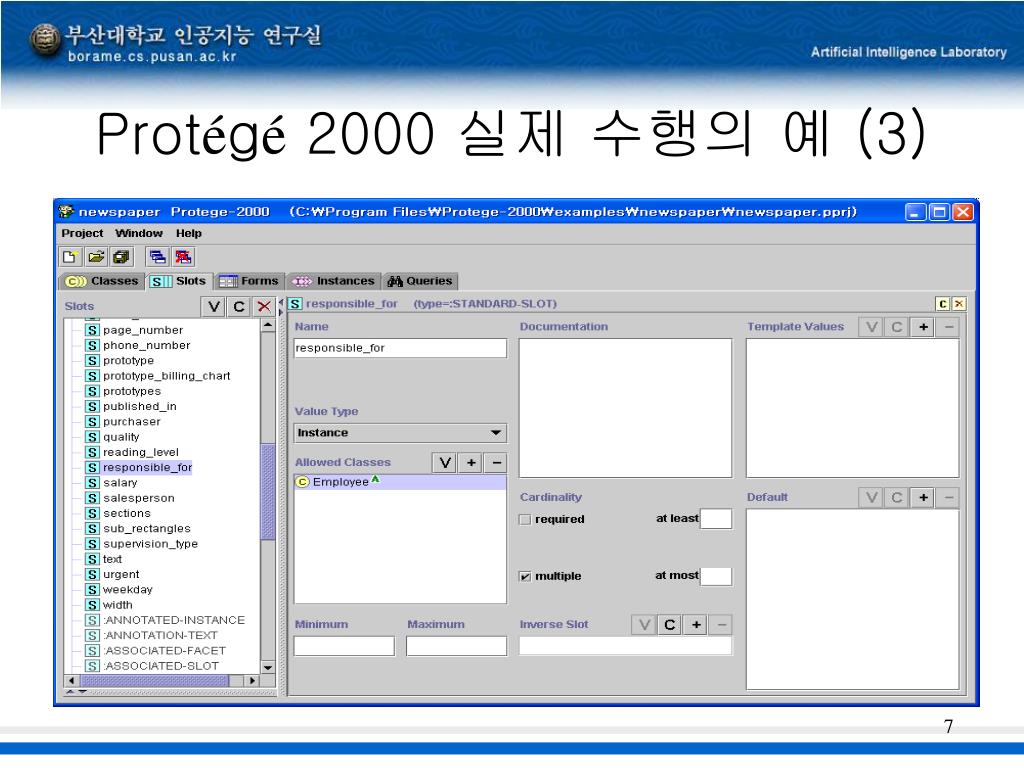
Task: Remove allowed class with minus button
Action: pyautogui.click(x=496, y=462)
